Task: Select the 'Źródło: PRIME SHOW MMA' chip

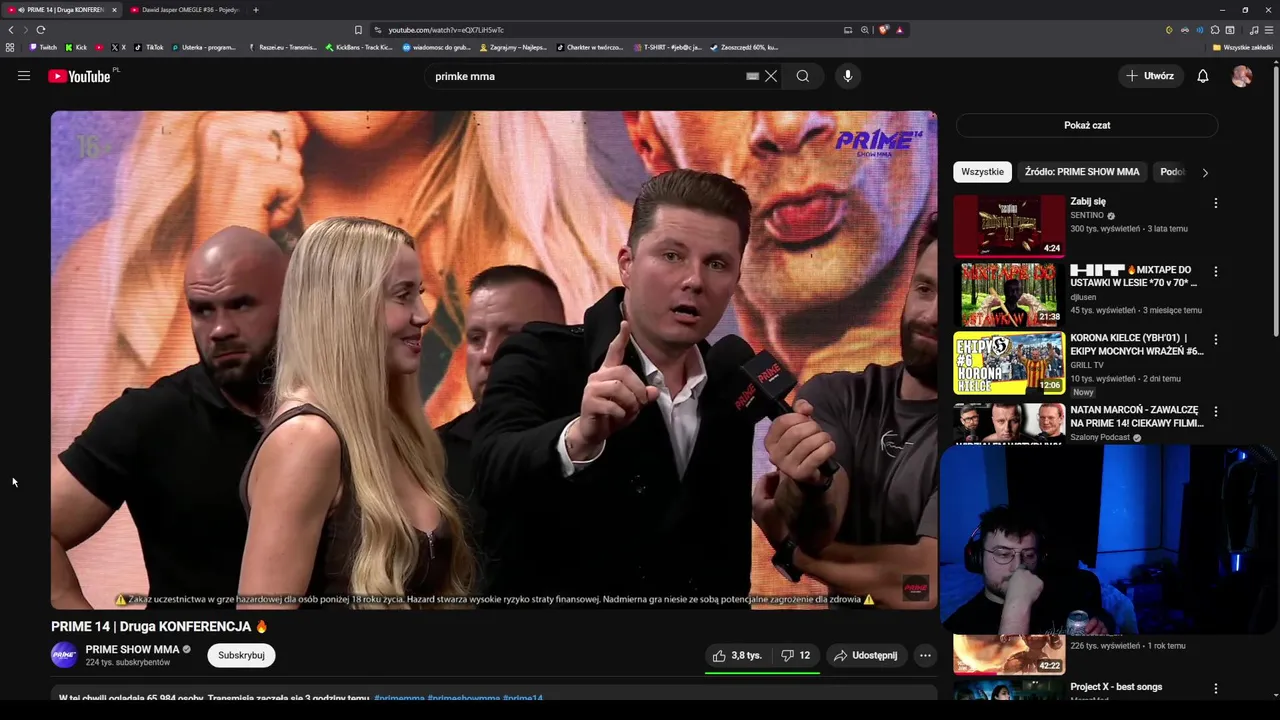Action: [1082, 172]
